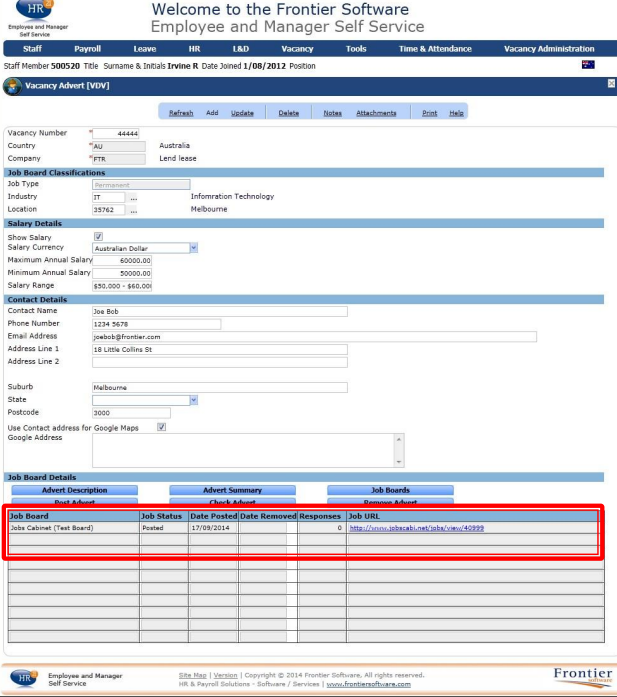This screenshot has width=617, height=697.
Task: Click the footer HR logo icon
Action: [x=24, y=678]
